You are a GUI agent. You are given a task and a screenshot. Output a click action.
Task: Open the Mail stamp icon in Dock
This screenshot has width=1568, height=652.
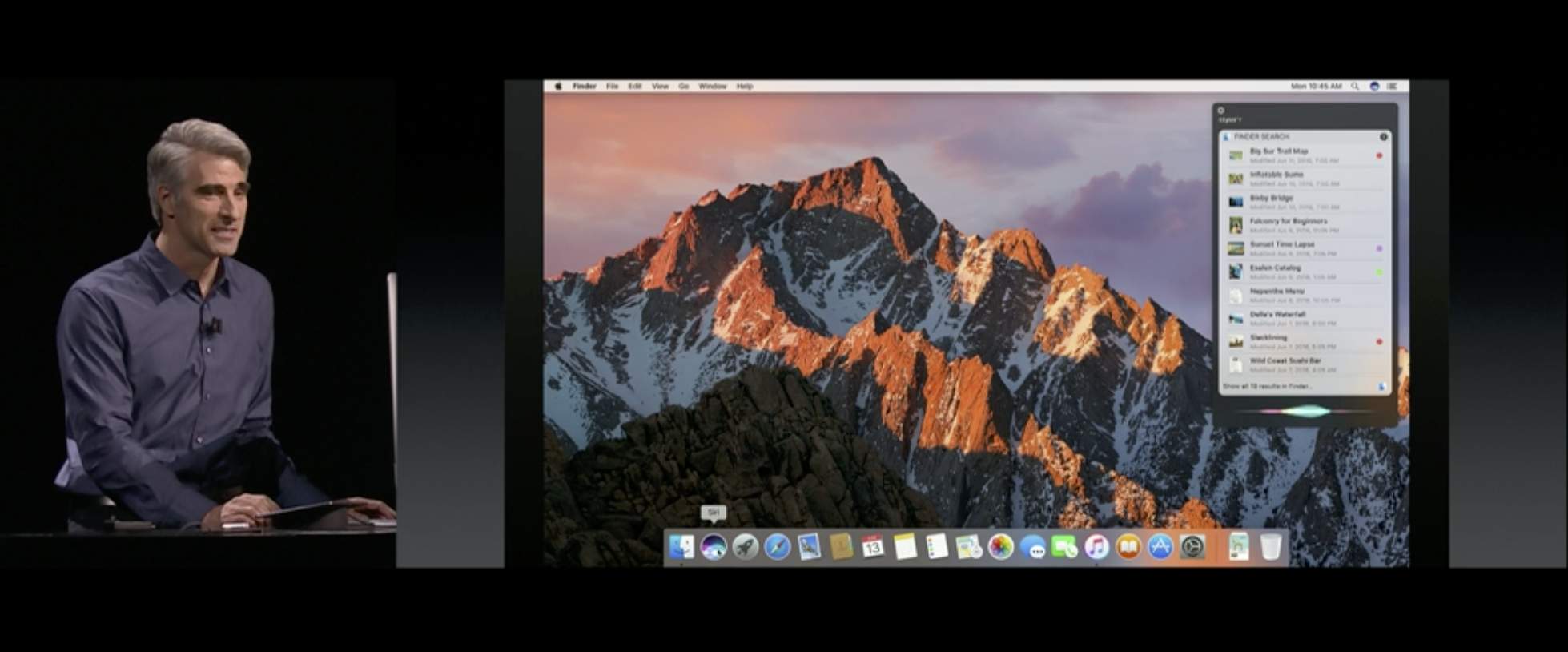pyautogui.click(x=809, y=548)
